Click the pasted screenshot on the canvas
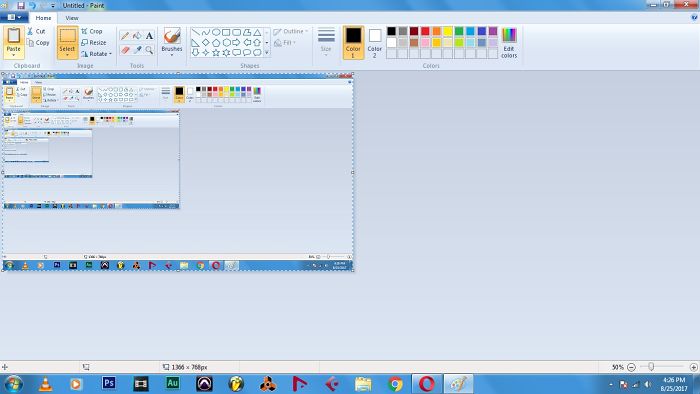700x394 pixels. 178,172
